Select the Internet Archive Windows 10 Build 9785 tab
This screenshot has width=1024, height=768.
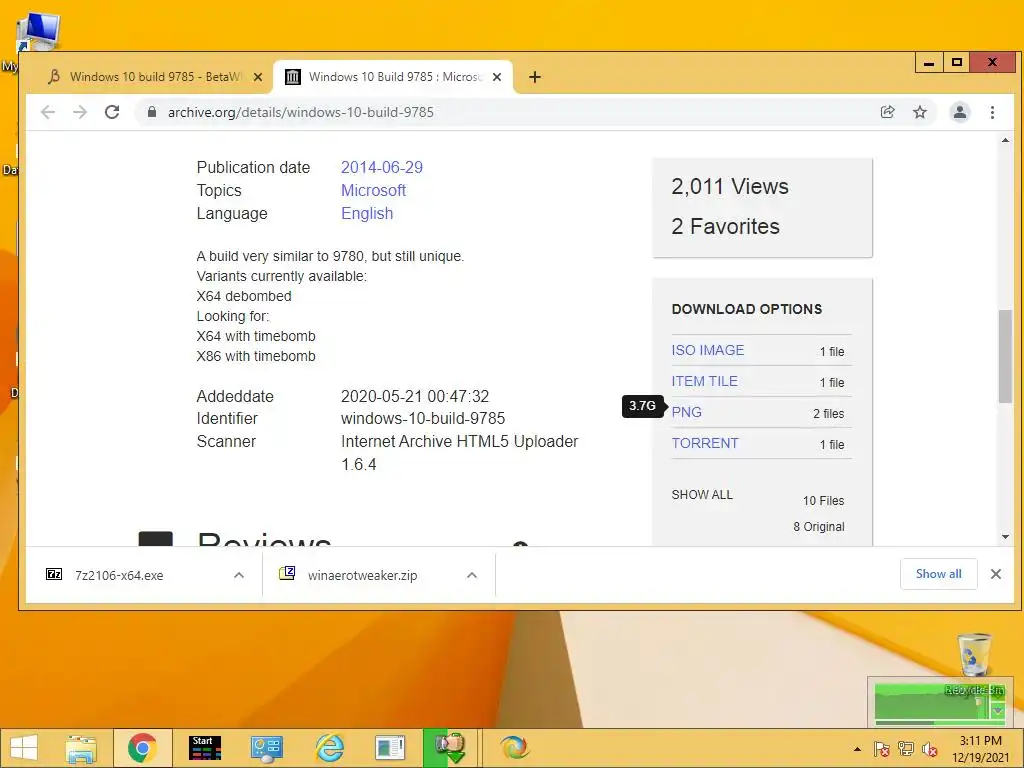coord(392,77)
